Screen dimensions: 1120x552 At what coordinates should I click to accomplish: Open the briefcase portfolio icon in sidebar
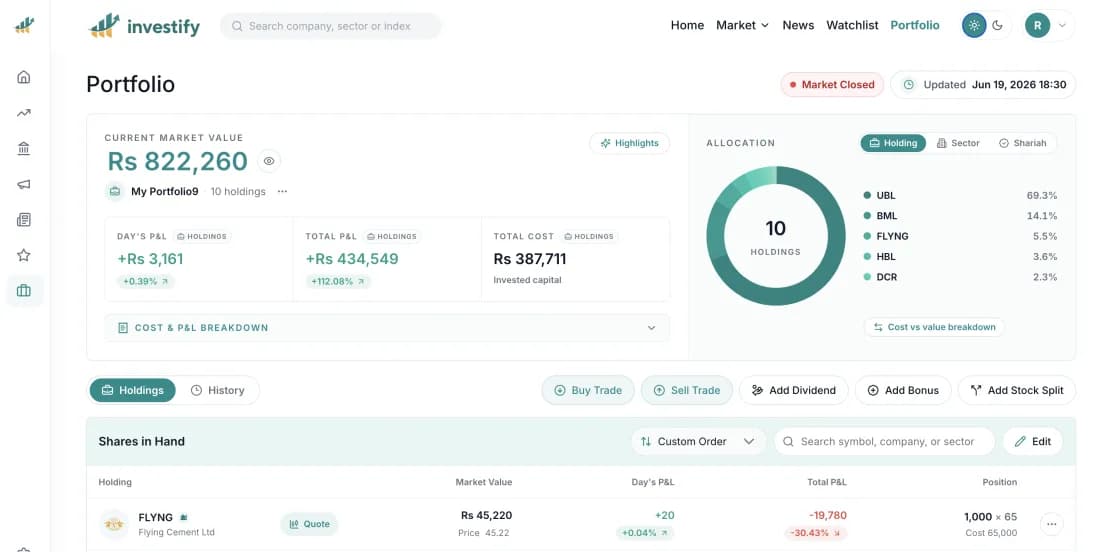click(24, 291)
